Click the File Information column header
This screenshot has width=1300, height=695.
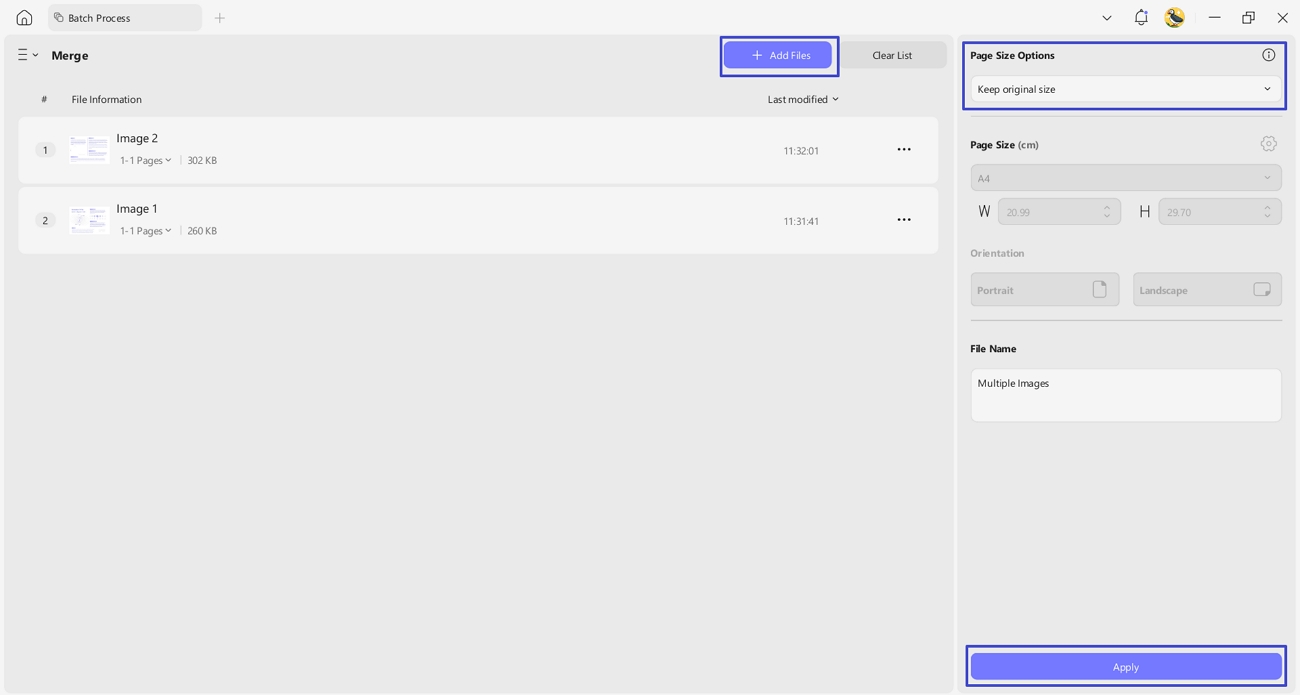coord(107,99)
